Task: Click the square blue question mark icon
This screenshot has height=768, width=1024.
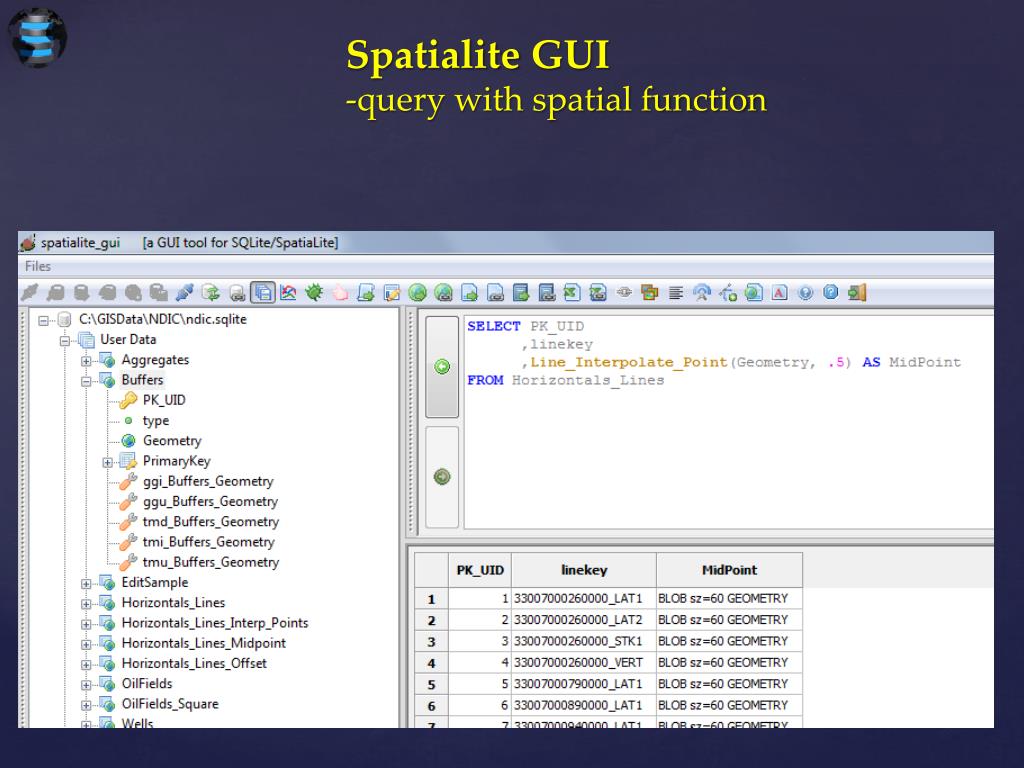Action: [831, 293]
